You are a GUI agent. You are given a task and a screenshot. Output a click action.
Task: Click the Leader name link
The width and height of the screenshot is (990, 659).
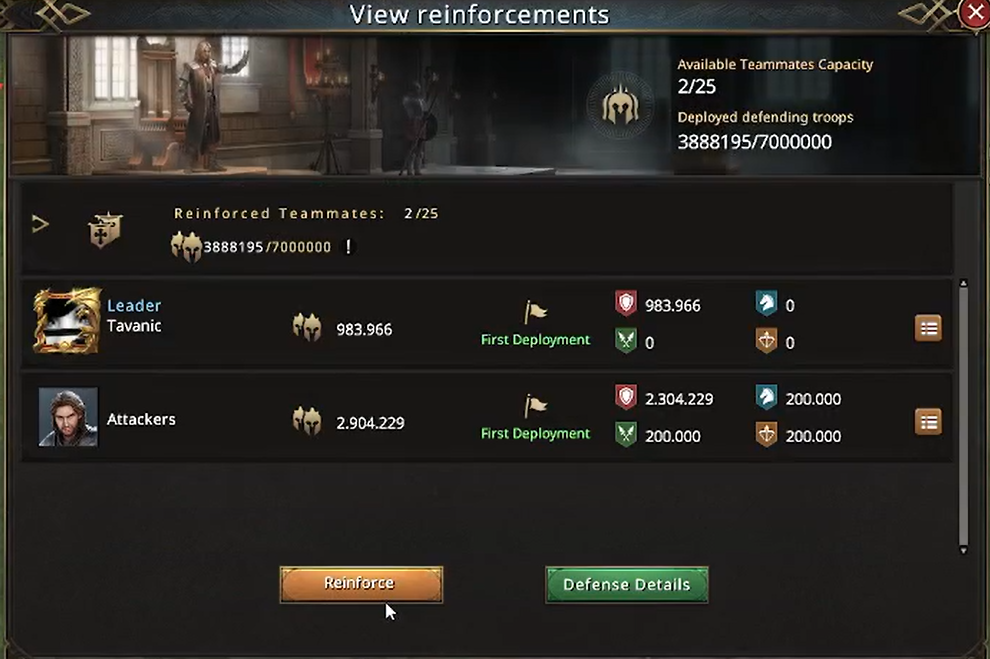134,306
